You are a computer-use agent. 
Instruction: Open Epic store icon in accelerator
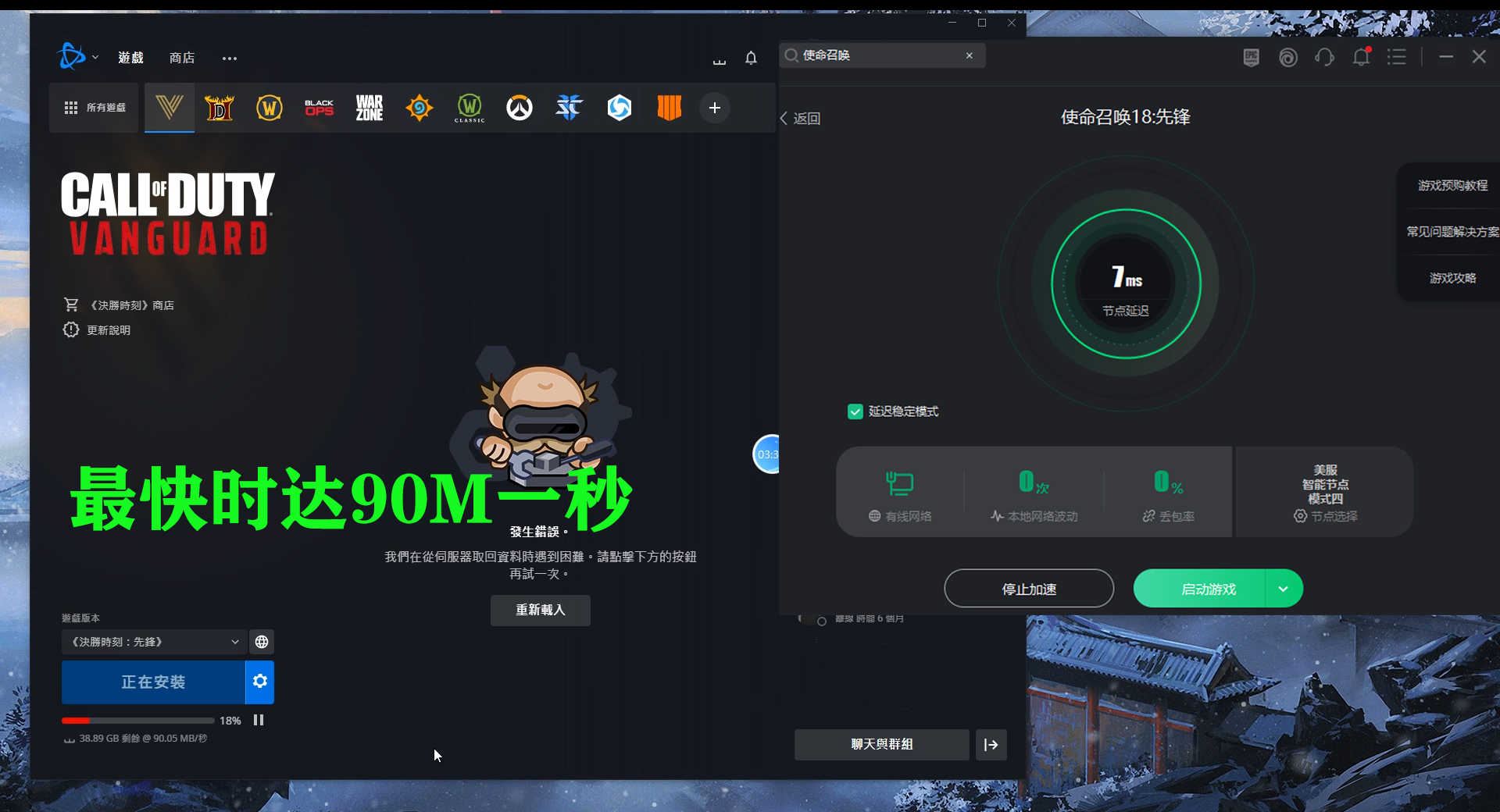pyautogui.click(x=1252, y=57)
